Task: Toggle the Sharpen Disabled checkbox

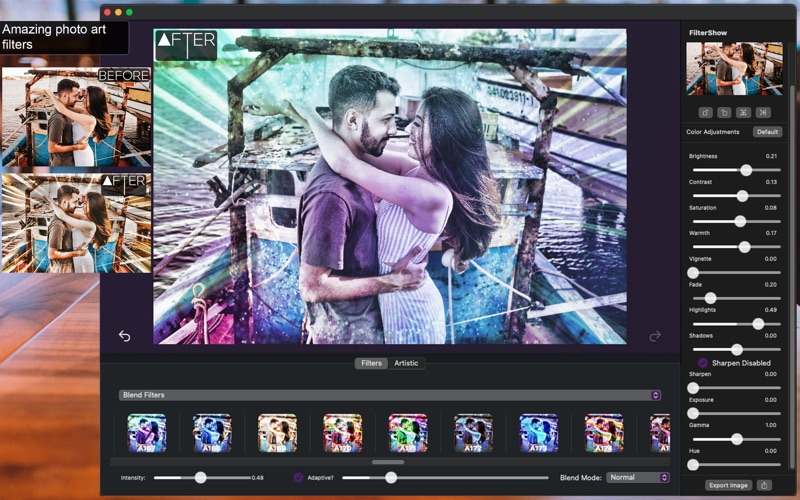Action: [703, 363]
